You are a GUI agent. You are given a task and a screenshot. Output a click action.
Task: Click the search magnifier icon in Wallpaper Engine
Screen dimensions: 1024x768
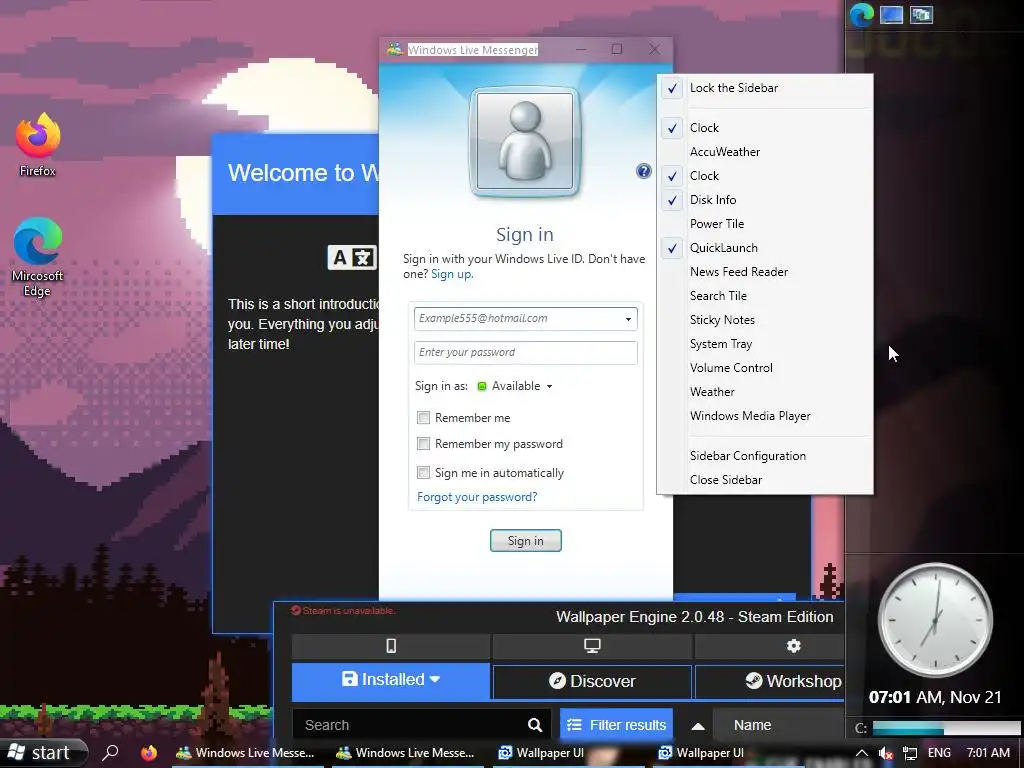[x=535, y=725]
